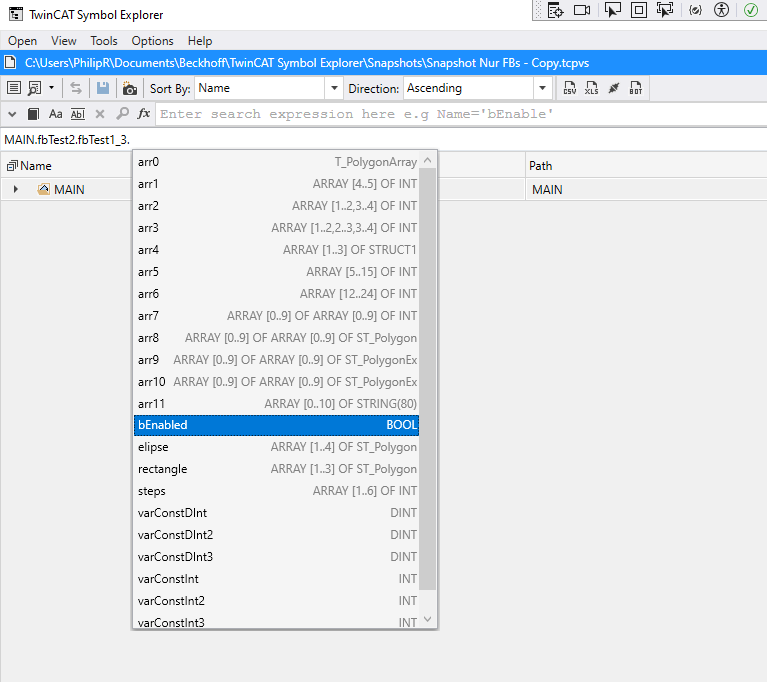Choose arr6 from the autocomplete list
Screen dimensions: 767x682
pos(277,294)
